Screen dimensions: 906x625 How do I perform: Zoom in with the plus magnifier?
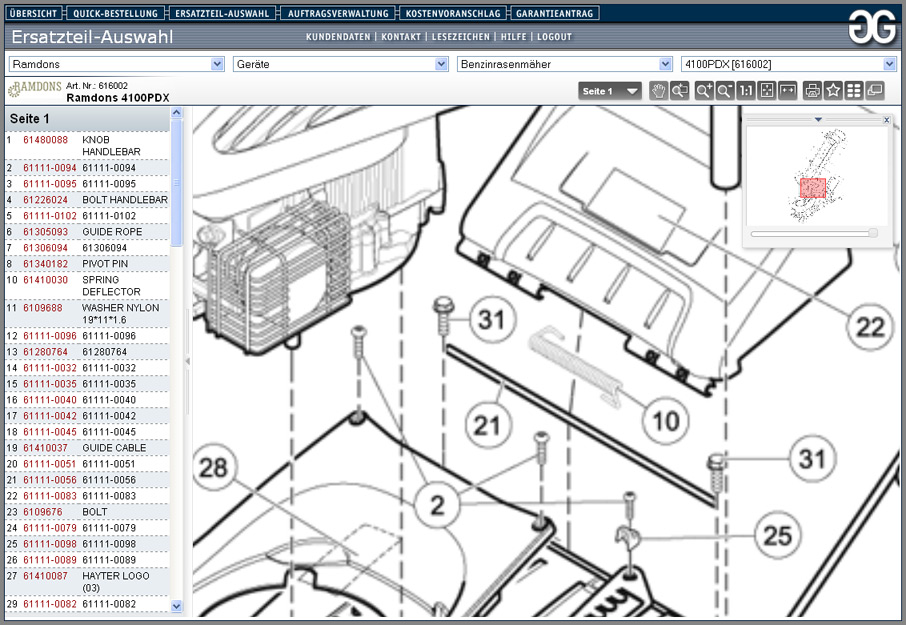[x=704, y=91]
